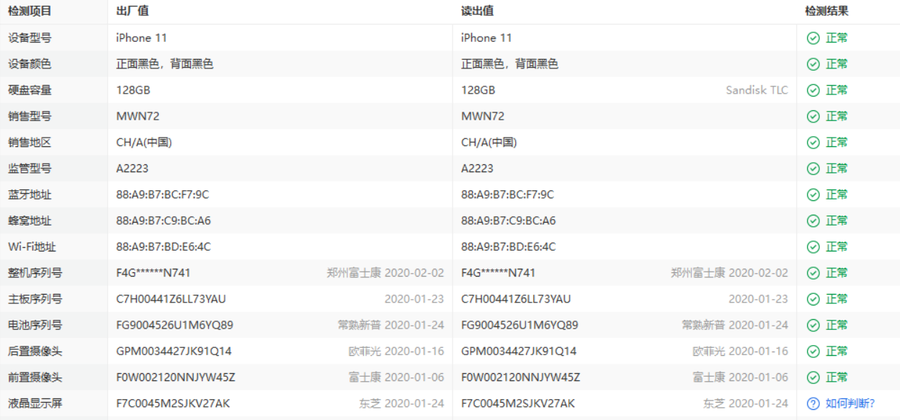Screen dimensions: 900x420
Task: Click the green check icon in 整机序列号 row
Action: (813, 273)
